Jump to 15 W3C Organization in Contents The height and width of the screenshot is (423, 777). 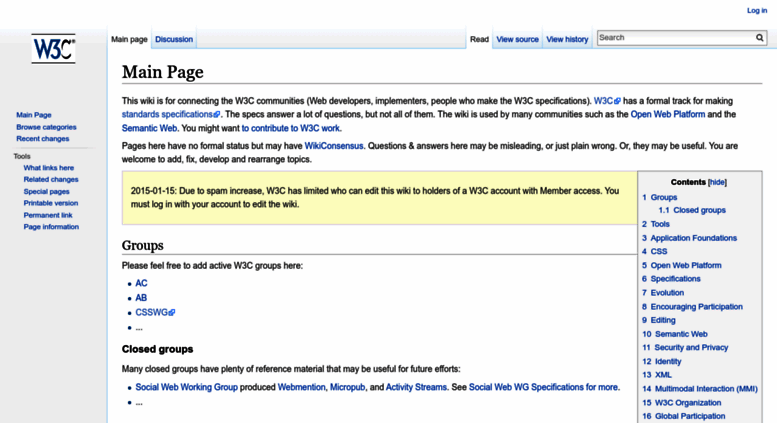[682, 403]
